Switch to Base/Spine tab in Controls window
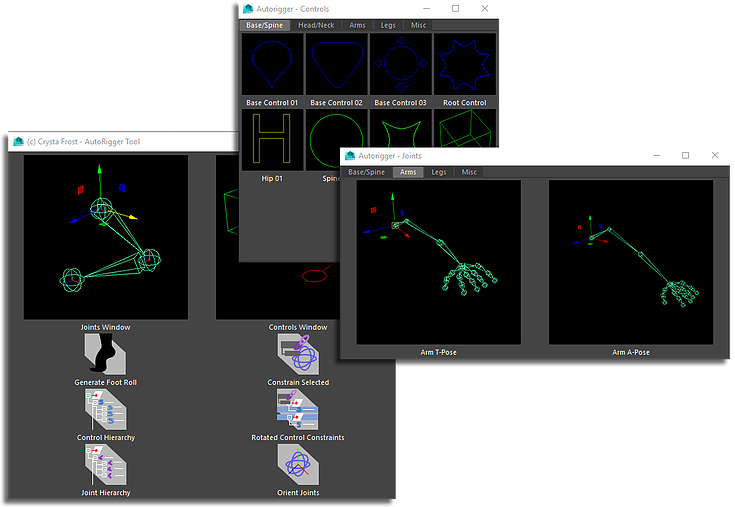Image resolution: width=735 pixels, height=507 pixels. pyautogui.click(x=264, y=25)
